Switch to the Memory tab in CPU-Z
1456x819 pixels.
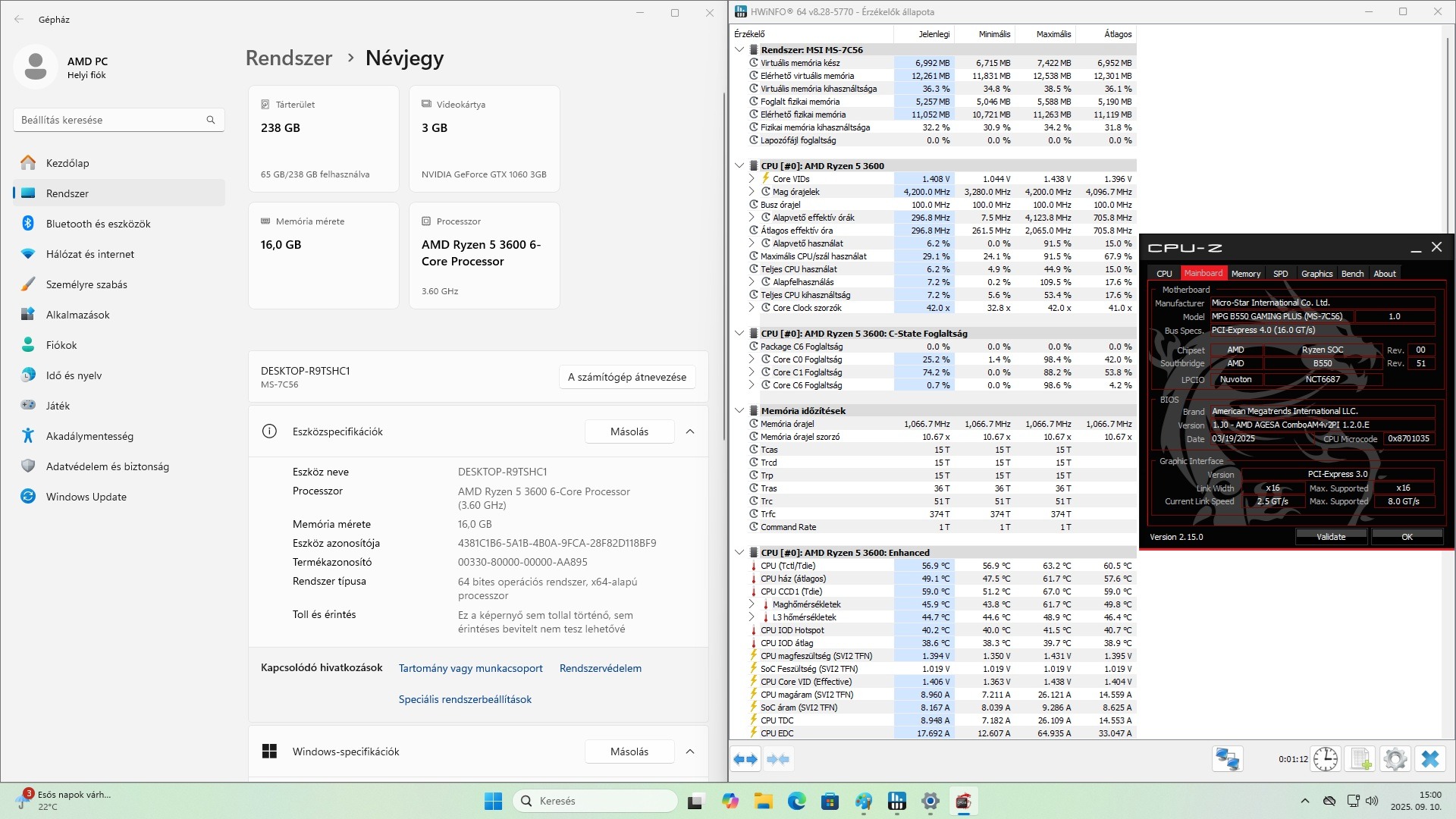coord(1245,274)
